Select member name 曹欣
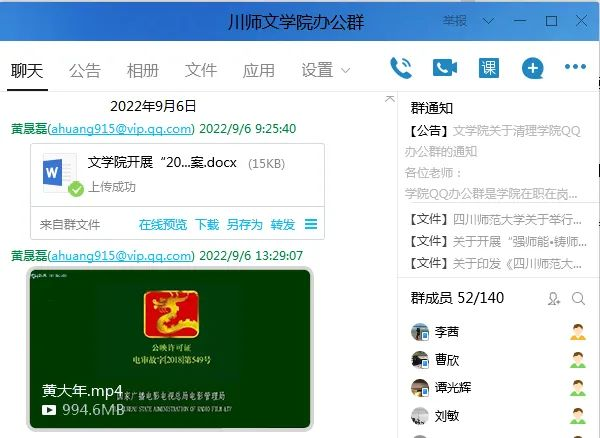Viewport: 600px width, 438px height. coord(447,360)
